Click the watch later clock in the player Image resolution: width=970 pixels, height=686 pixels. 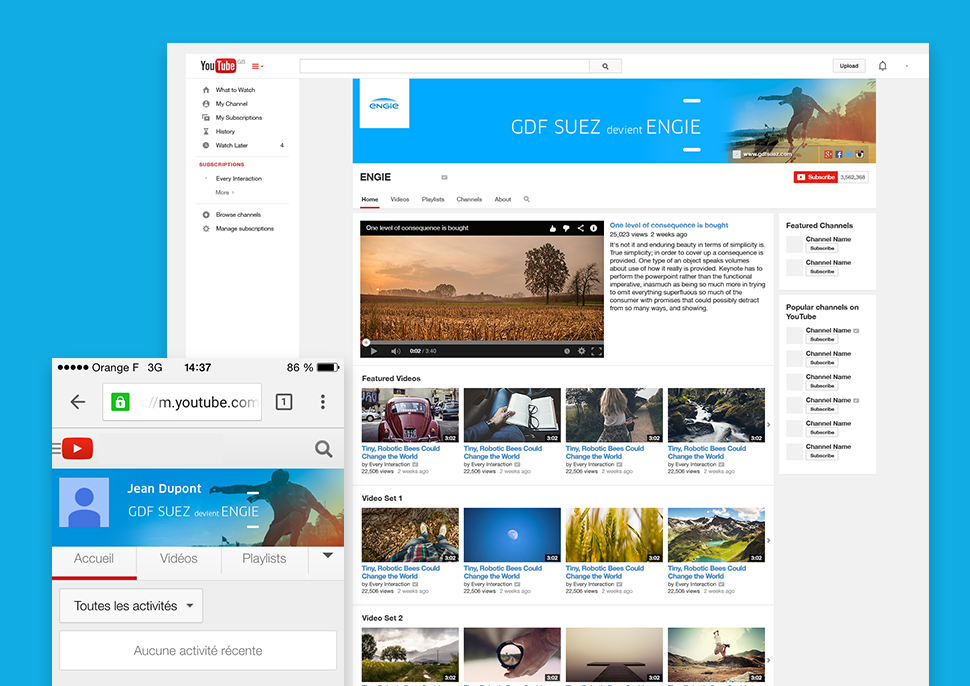(567, 351)
